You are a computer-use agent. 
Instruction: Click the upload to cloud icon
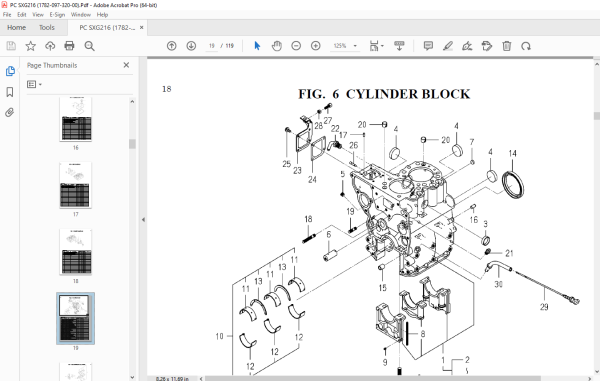coord(50,46)
